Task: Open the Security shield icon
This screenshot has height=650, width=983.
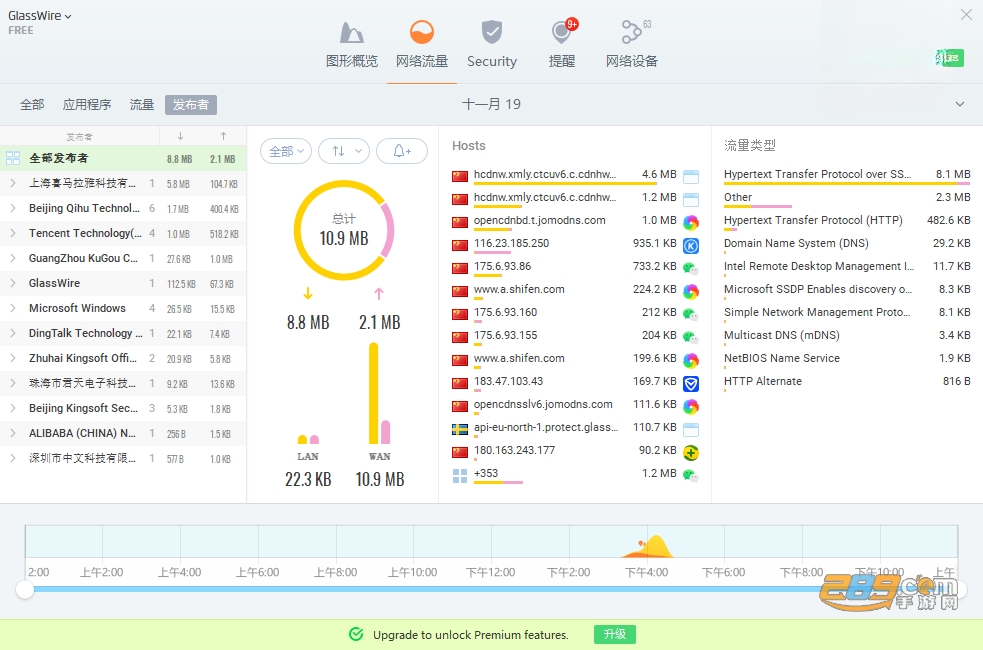Action: point(492,32)
